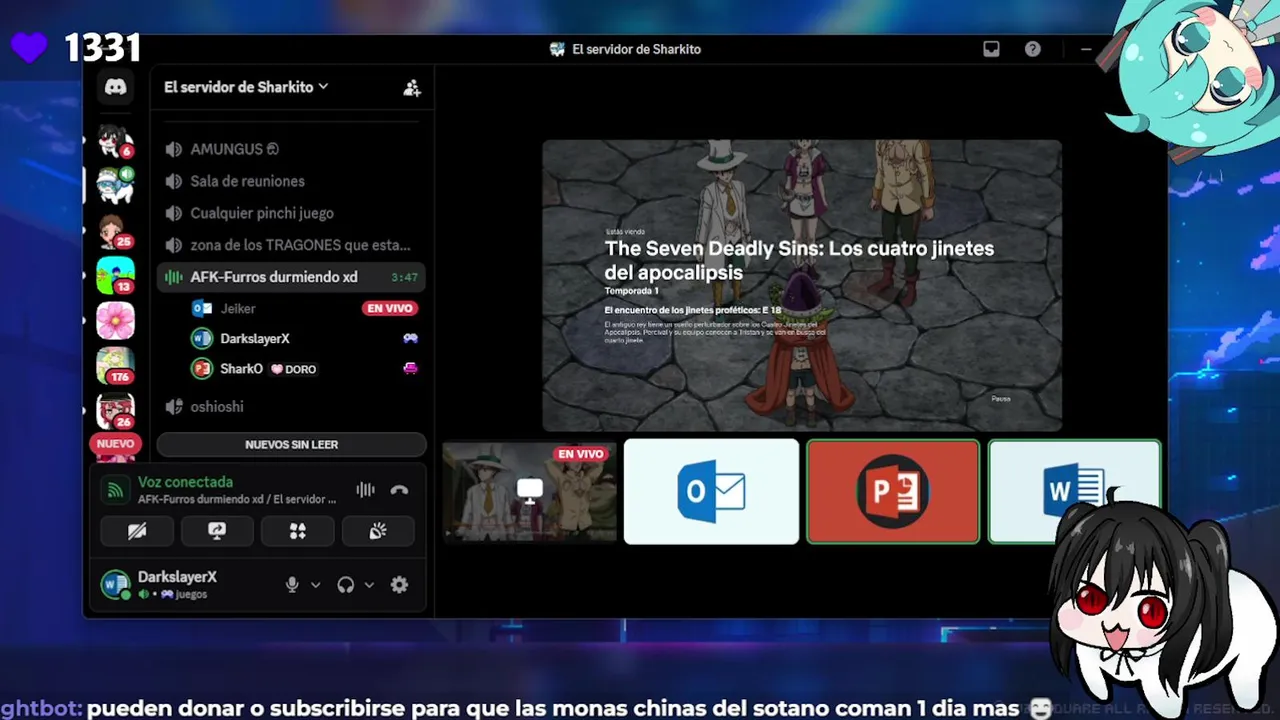Viewport: 1280px width, 720px height.
Task: Mute the microphone
Action: [292, 585]
